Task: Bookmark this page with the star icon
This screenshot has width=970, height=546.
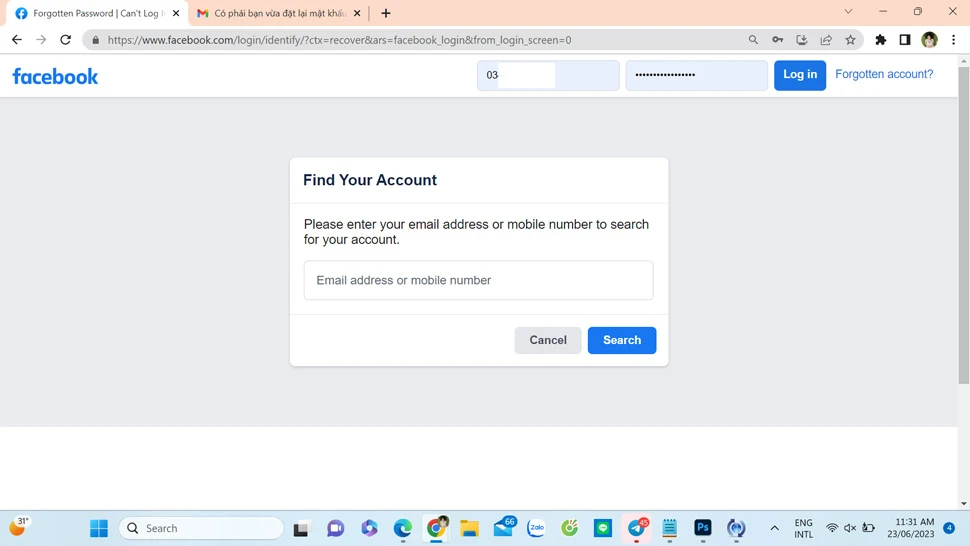Action: click(x=851, y=40)
